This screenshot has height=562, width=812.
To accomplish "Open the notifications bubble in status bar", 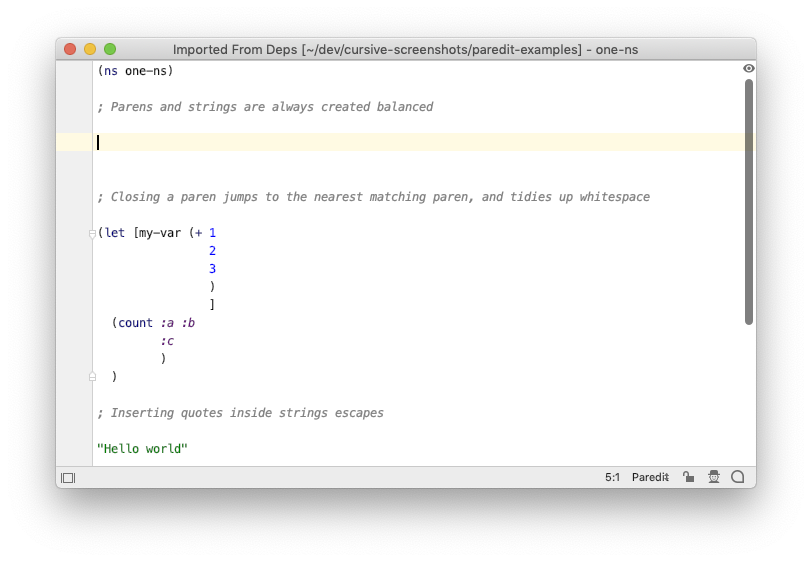I will (737, 477).
